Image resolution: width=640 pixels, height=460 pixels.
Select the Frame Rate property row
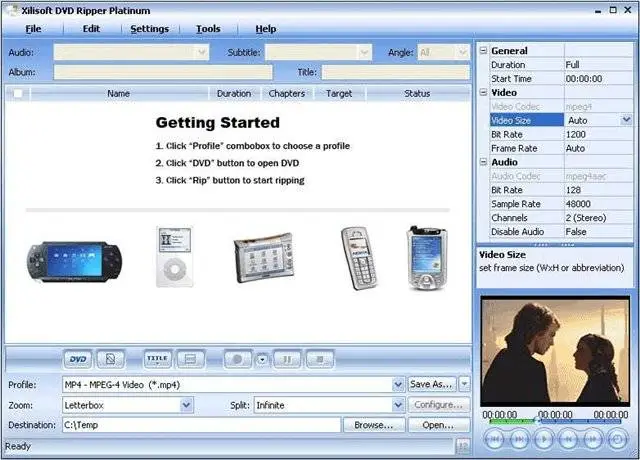tap(561, 148)
